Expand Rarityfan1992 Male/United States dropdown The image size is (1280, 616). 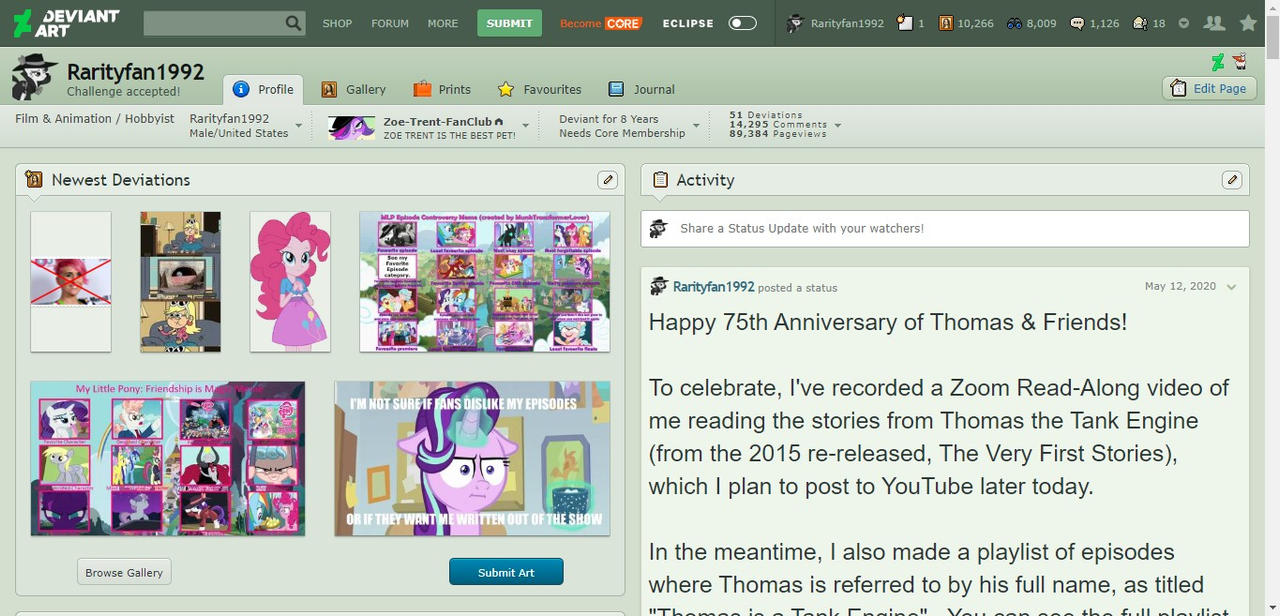tap(298, 127)
